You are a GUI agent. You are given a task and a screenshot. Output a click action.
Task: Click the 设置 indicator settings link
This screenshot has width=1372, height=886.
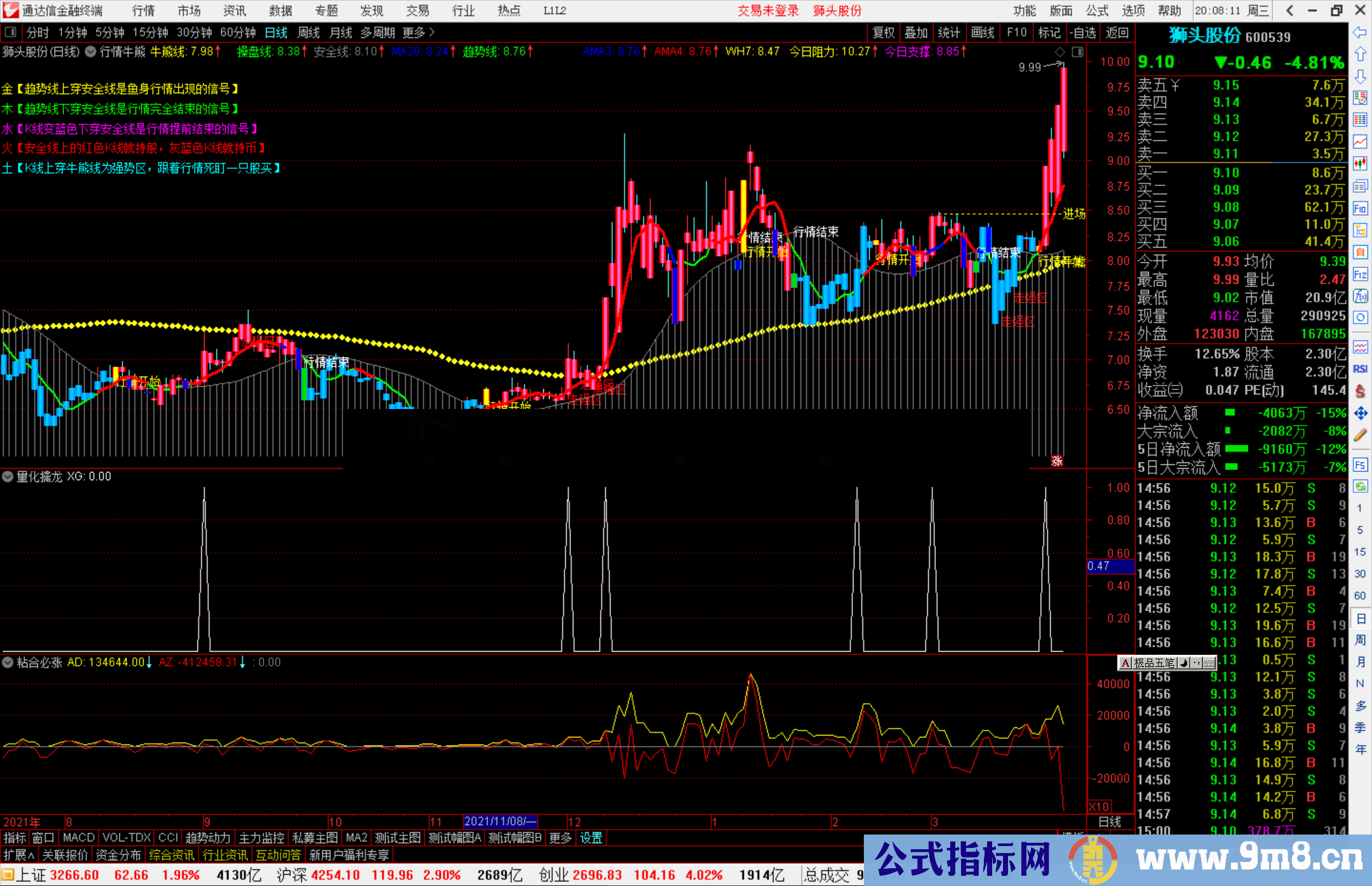tap(591, 838)
